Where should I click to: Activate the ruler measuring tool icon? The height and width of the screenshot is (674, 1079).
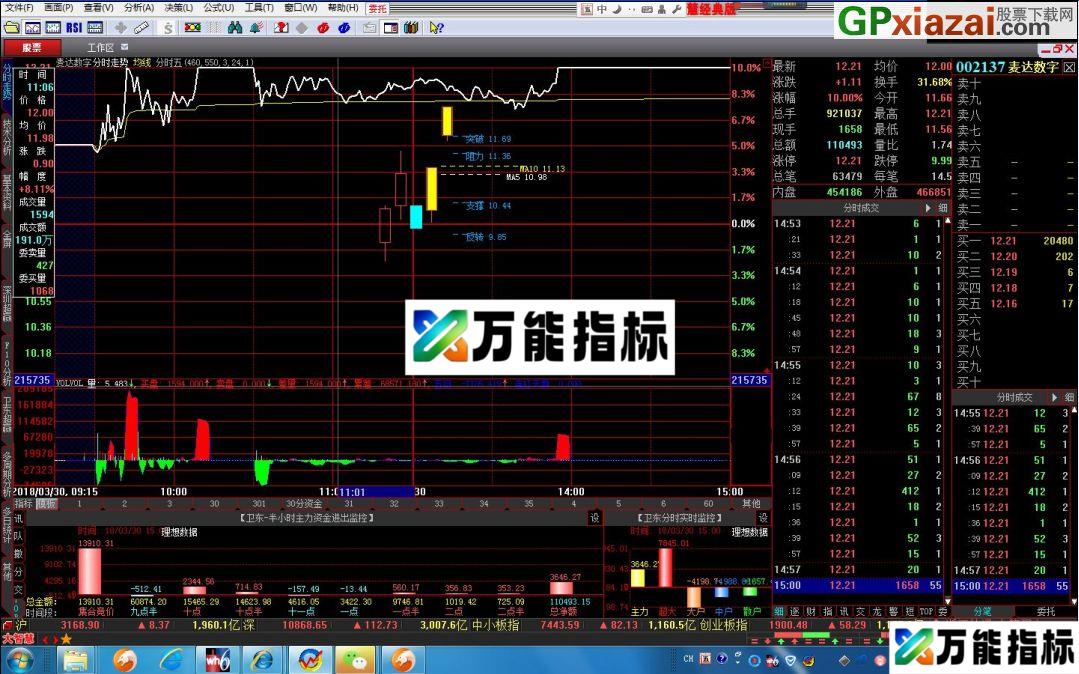pos(141,28)
